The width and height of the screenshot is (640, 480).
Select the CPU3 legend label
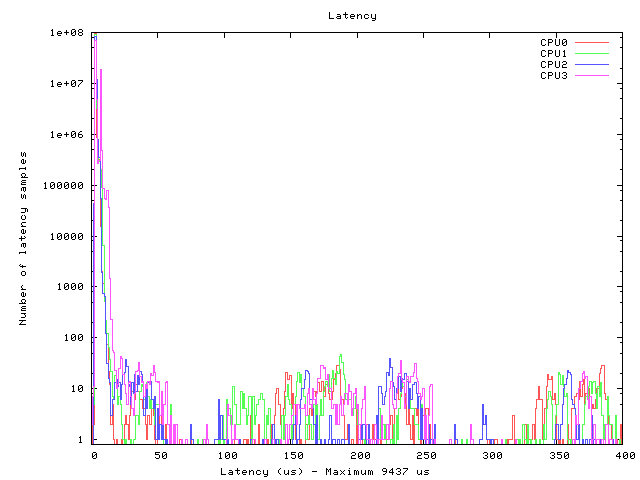click(x=554, y=76)
